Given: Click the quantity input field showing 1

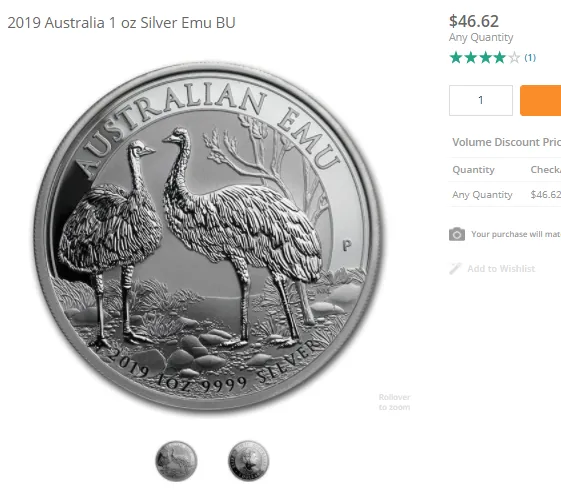Looking at the screenshot, I should click(x=481, y=101).
